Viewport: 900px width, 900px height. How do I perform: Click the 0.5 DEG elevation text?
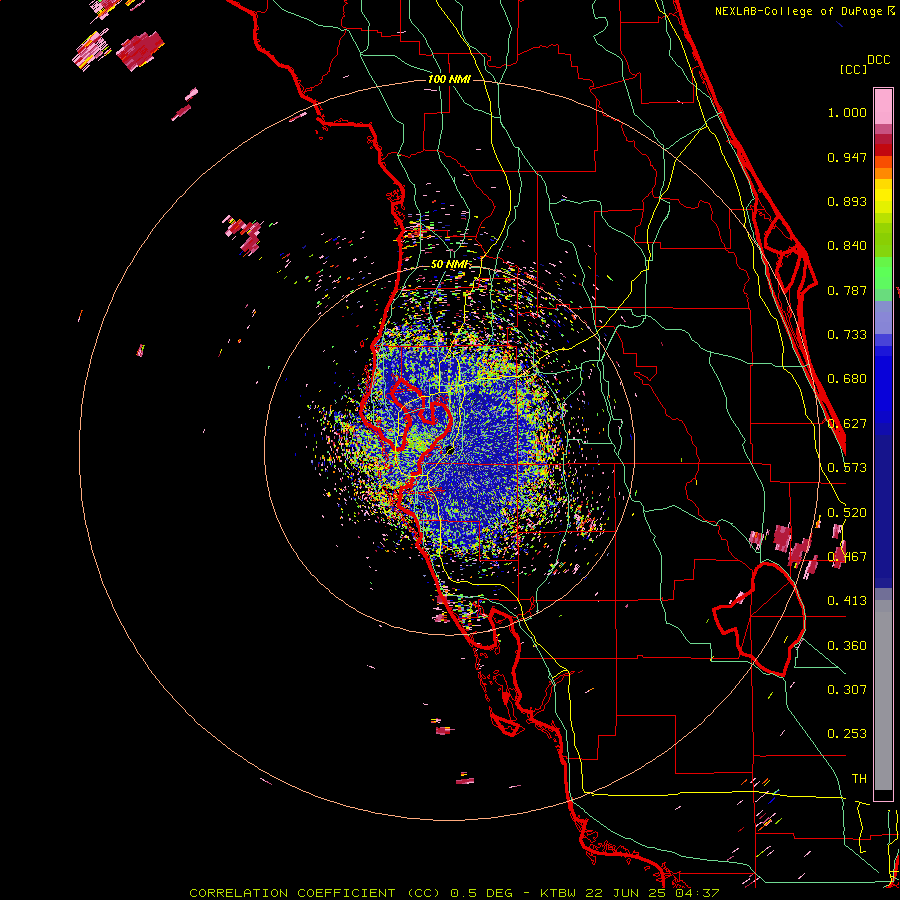[481, 893]
